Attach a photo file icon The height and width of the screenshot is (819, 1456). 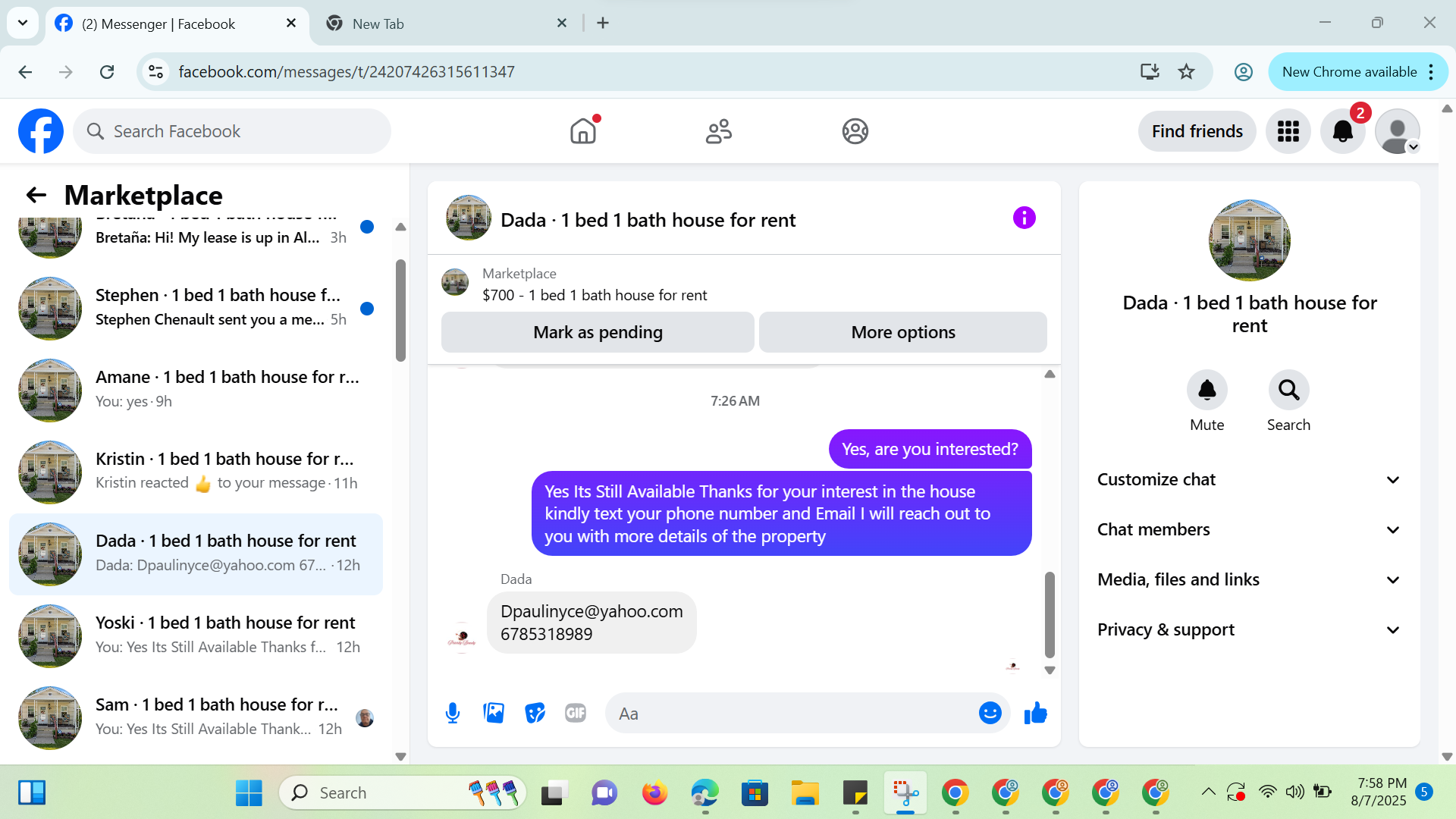click(x=494, y=714)
